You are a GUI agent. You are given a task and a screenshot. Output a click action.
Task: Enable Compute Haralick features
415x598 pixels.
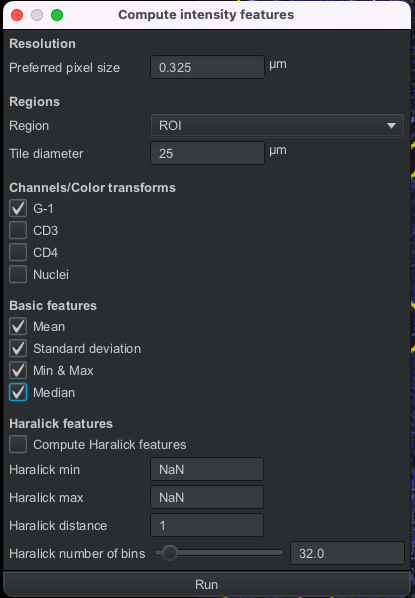pos(18,444)
